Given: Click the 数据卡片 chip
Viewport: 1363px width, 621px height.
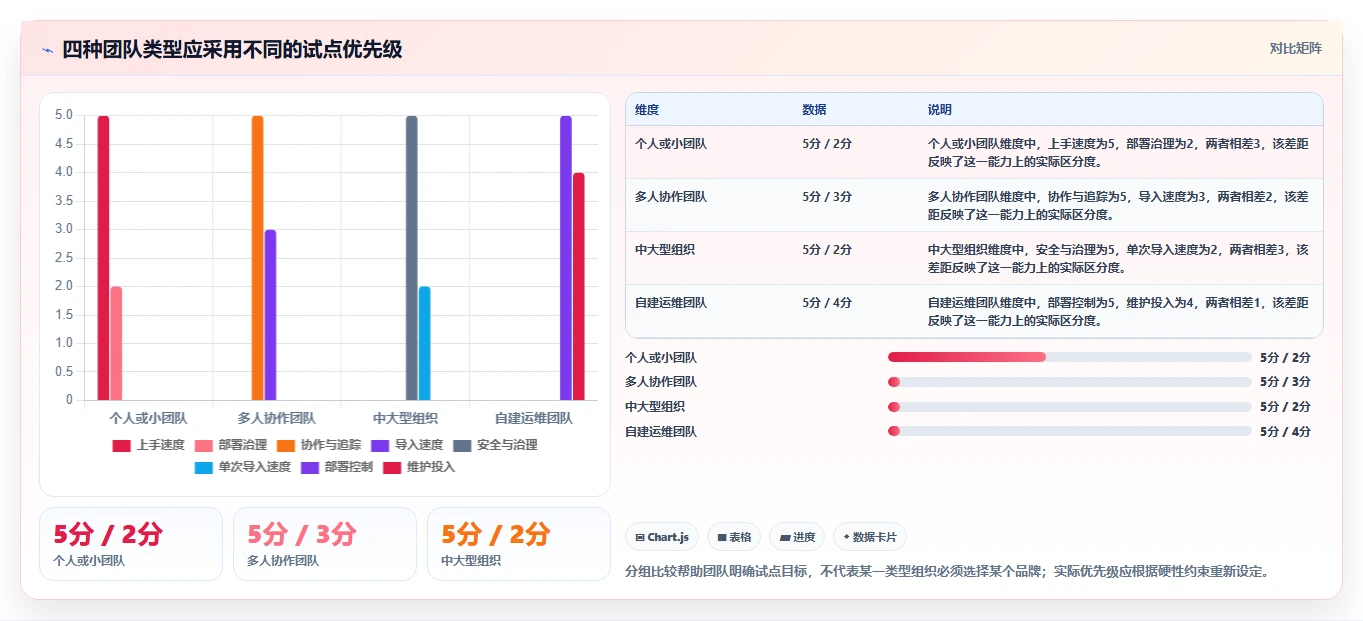Looking at the screenshot, I should click(x=870, y=537).
